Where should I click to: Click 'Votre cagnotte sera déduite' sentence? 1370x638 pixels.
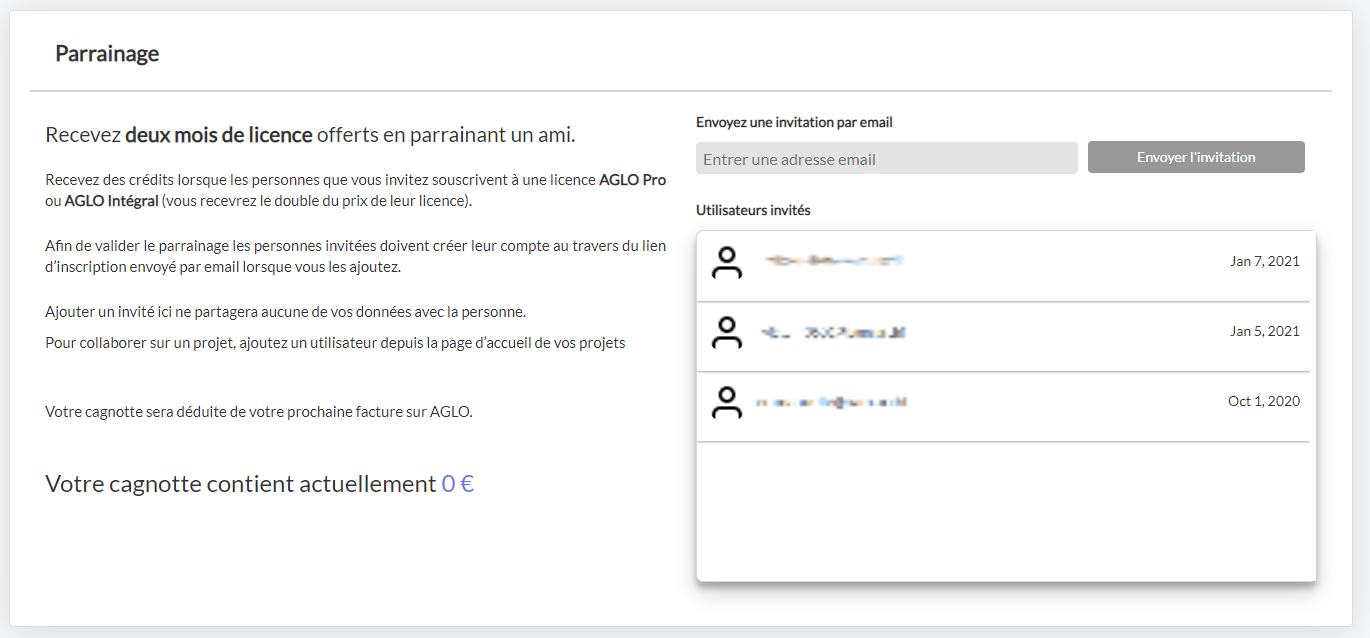click(x=259, y=411)
